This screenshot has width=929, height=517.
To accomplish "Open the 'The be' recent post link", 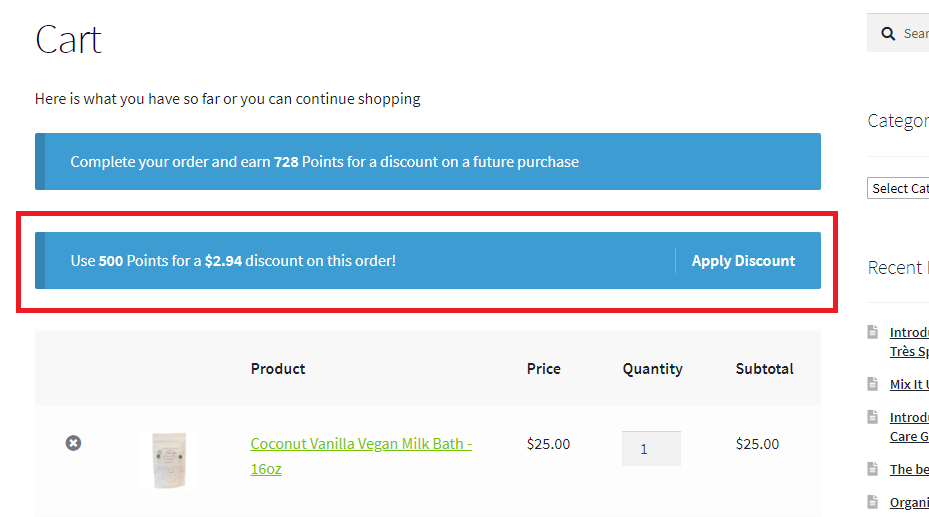I will [909, 470].
